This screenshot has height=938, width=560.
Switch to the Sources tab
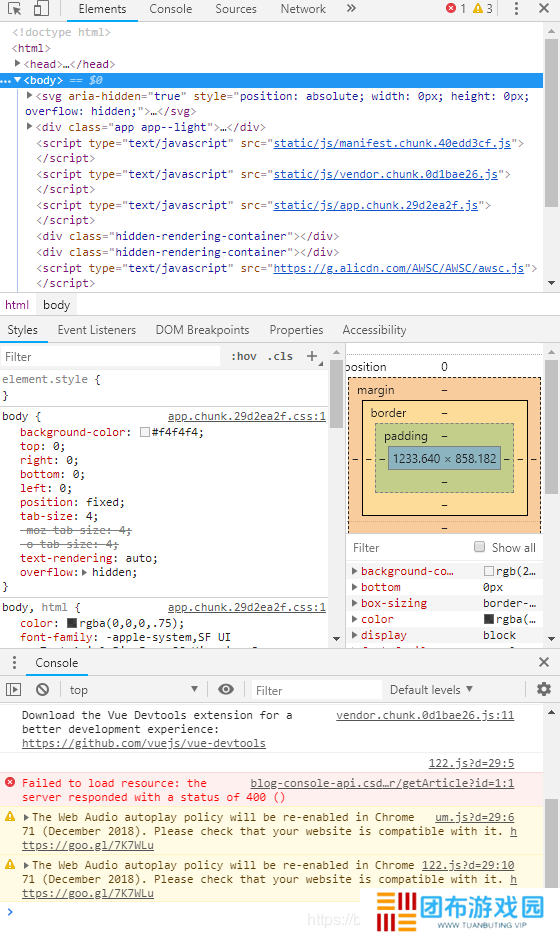coord(236,9)
